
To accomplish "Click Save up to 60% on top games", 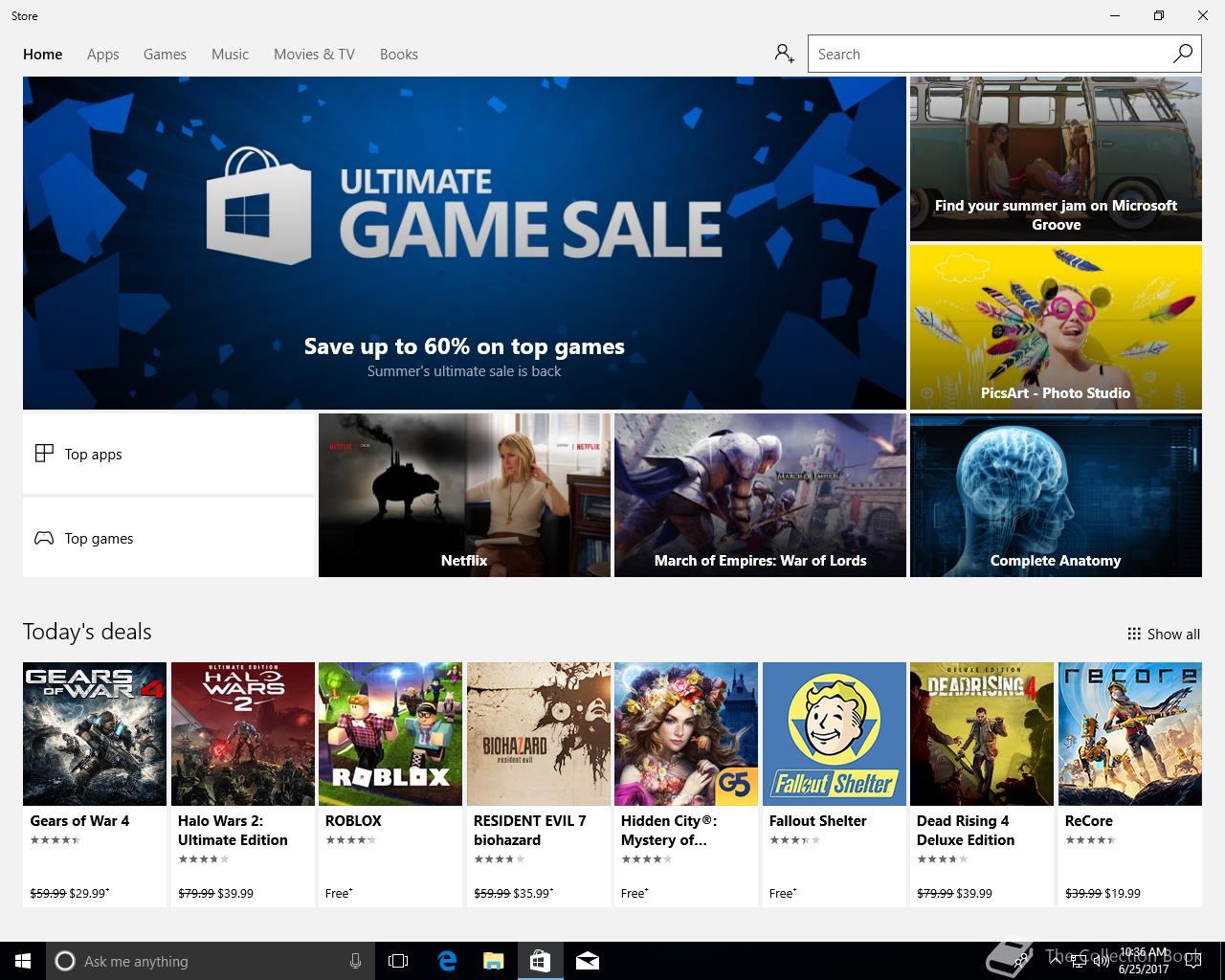I will tap(464, 346).
